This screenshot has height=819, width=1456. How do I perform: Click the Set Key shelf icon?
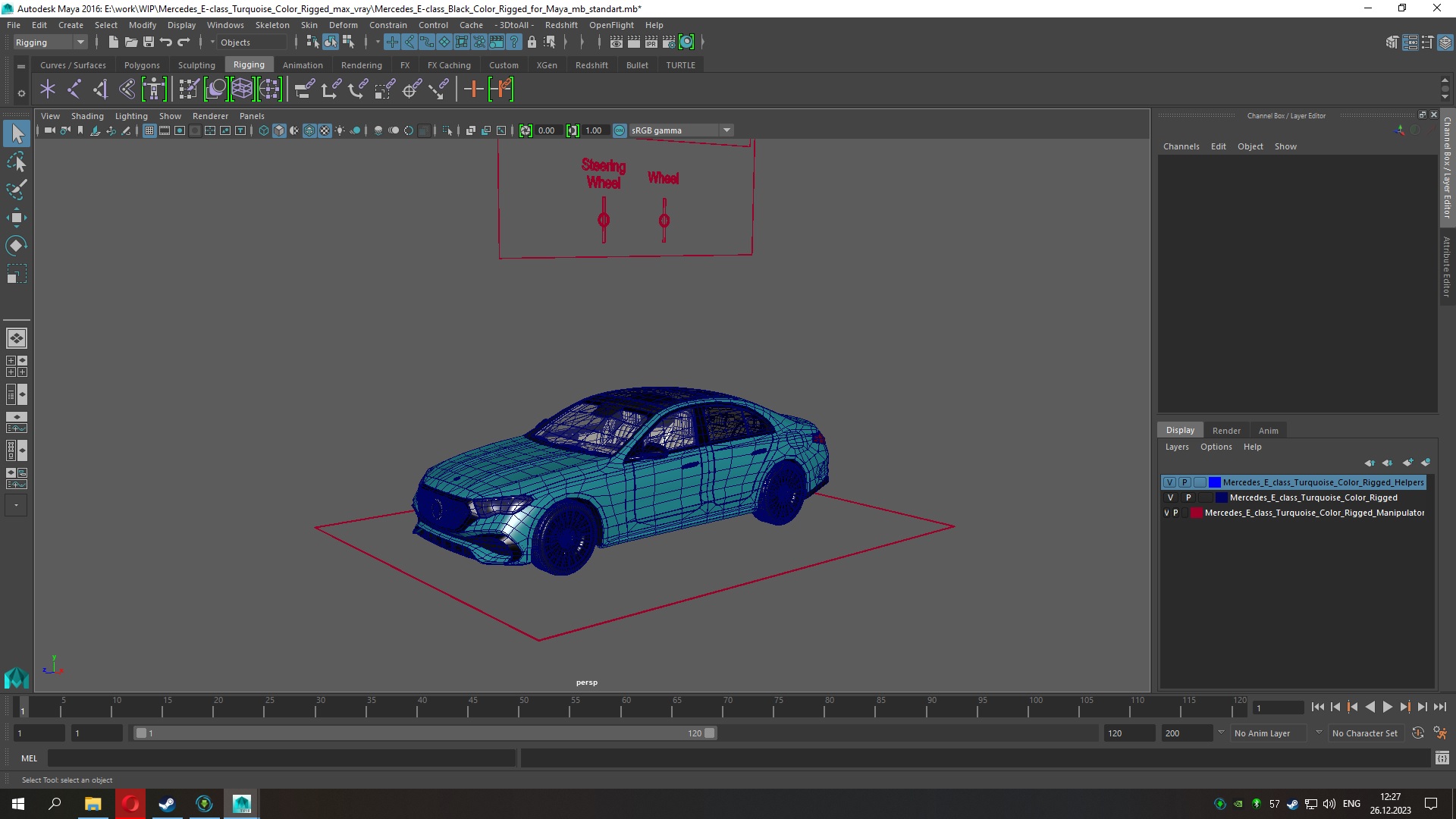(473, 89)
